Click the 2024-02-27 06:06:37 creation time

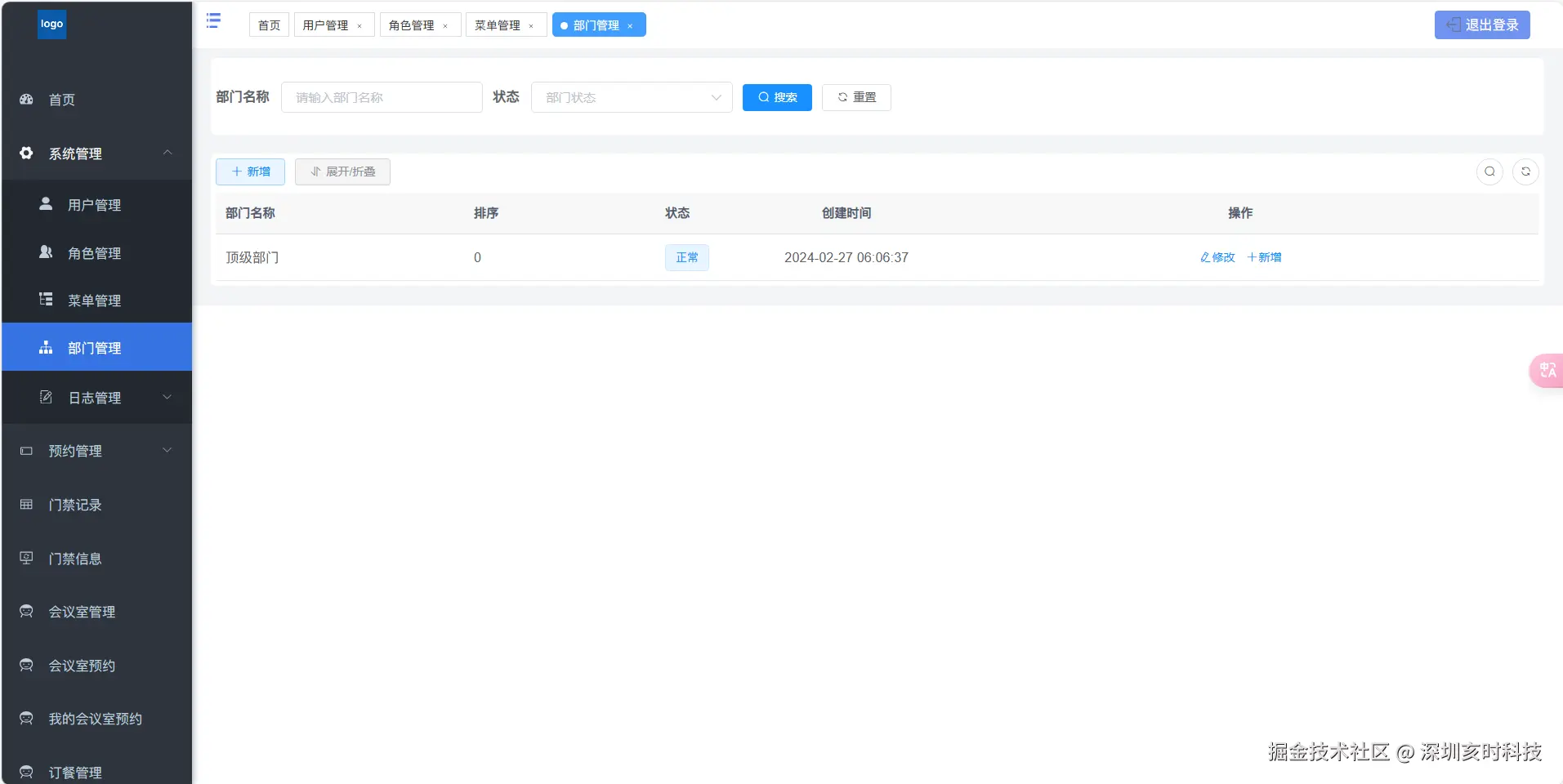[846, 257]
